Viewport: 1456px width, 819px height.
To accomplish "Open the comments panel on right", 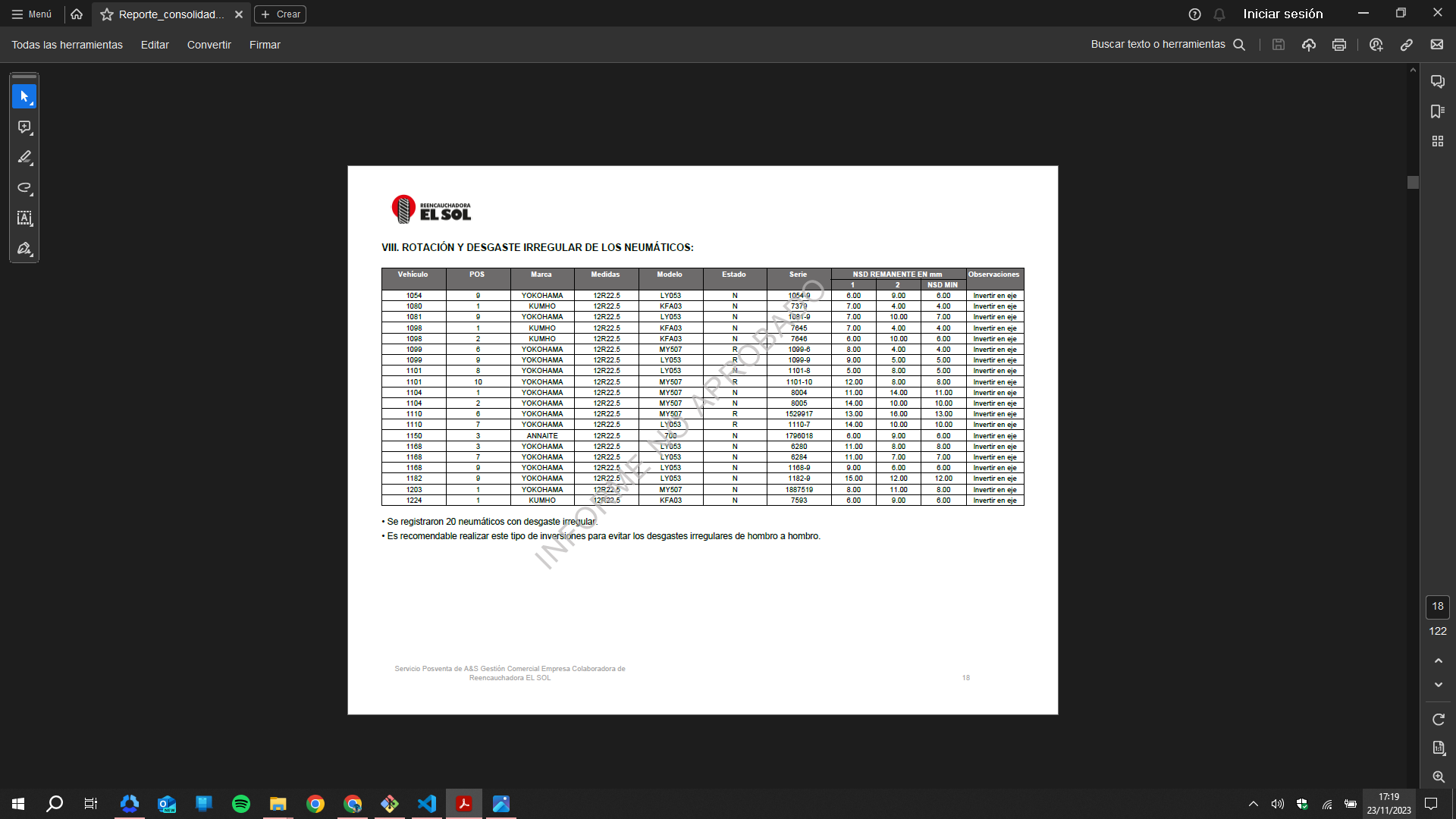I will (x=1437, y=82).
